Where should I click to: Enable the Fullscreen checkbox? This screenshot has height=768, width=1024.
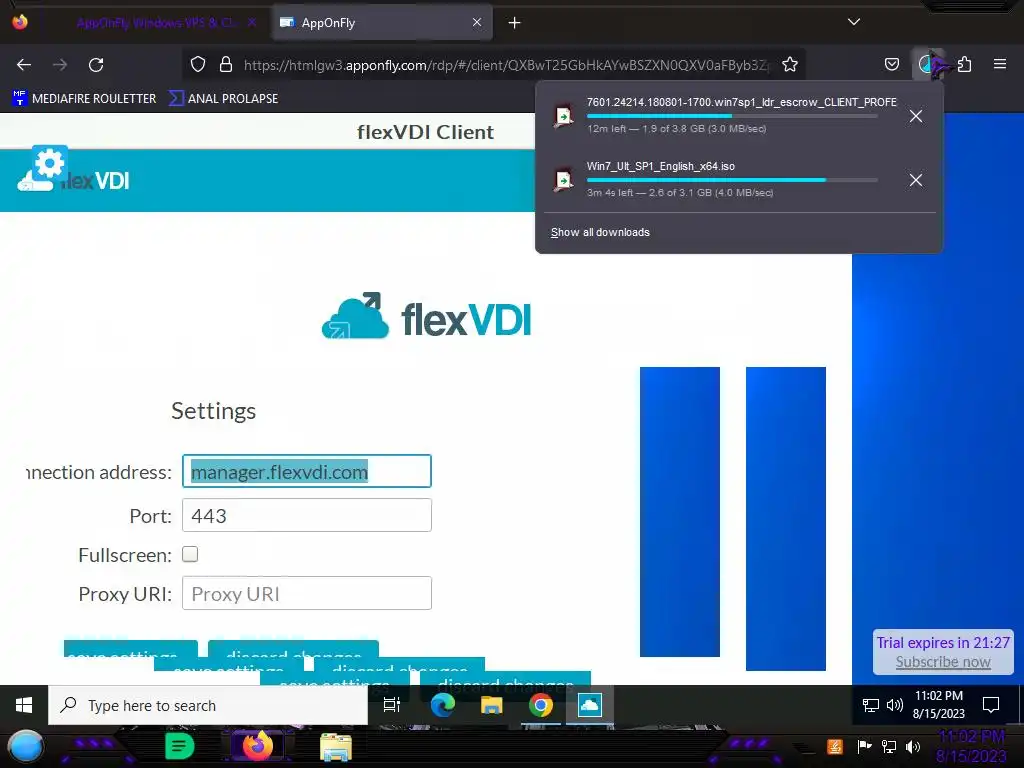(190, 554)
